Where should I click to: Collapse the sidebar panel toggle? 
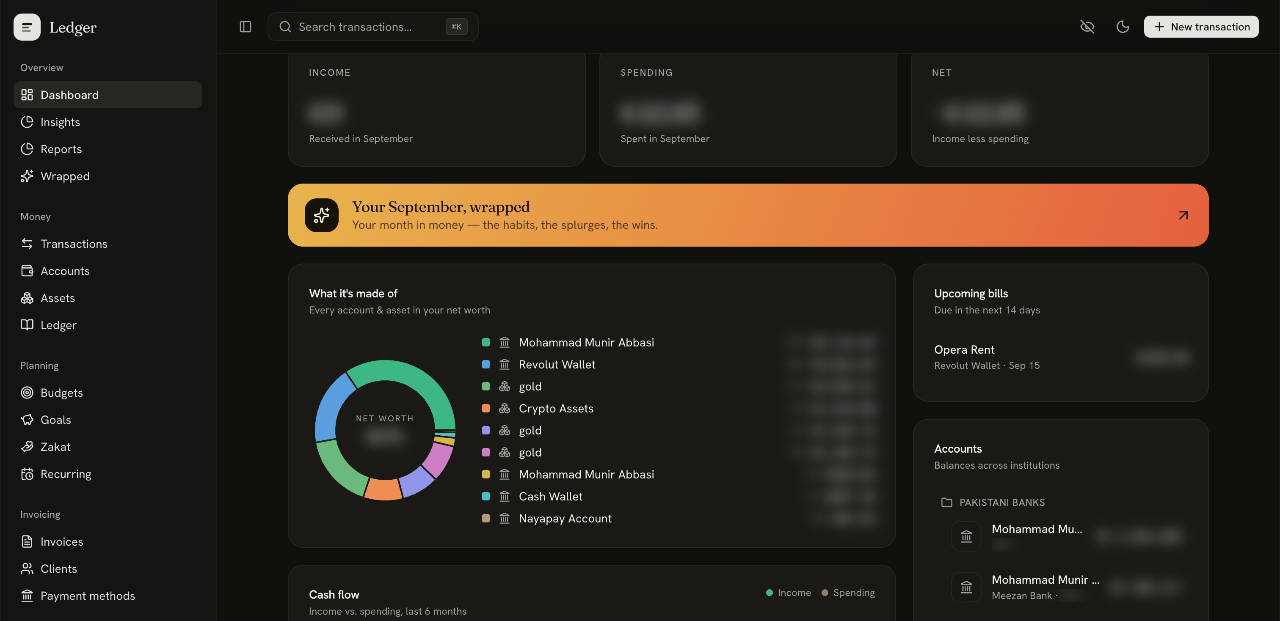pyautogui.click(x=246, y=27)
